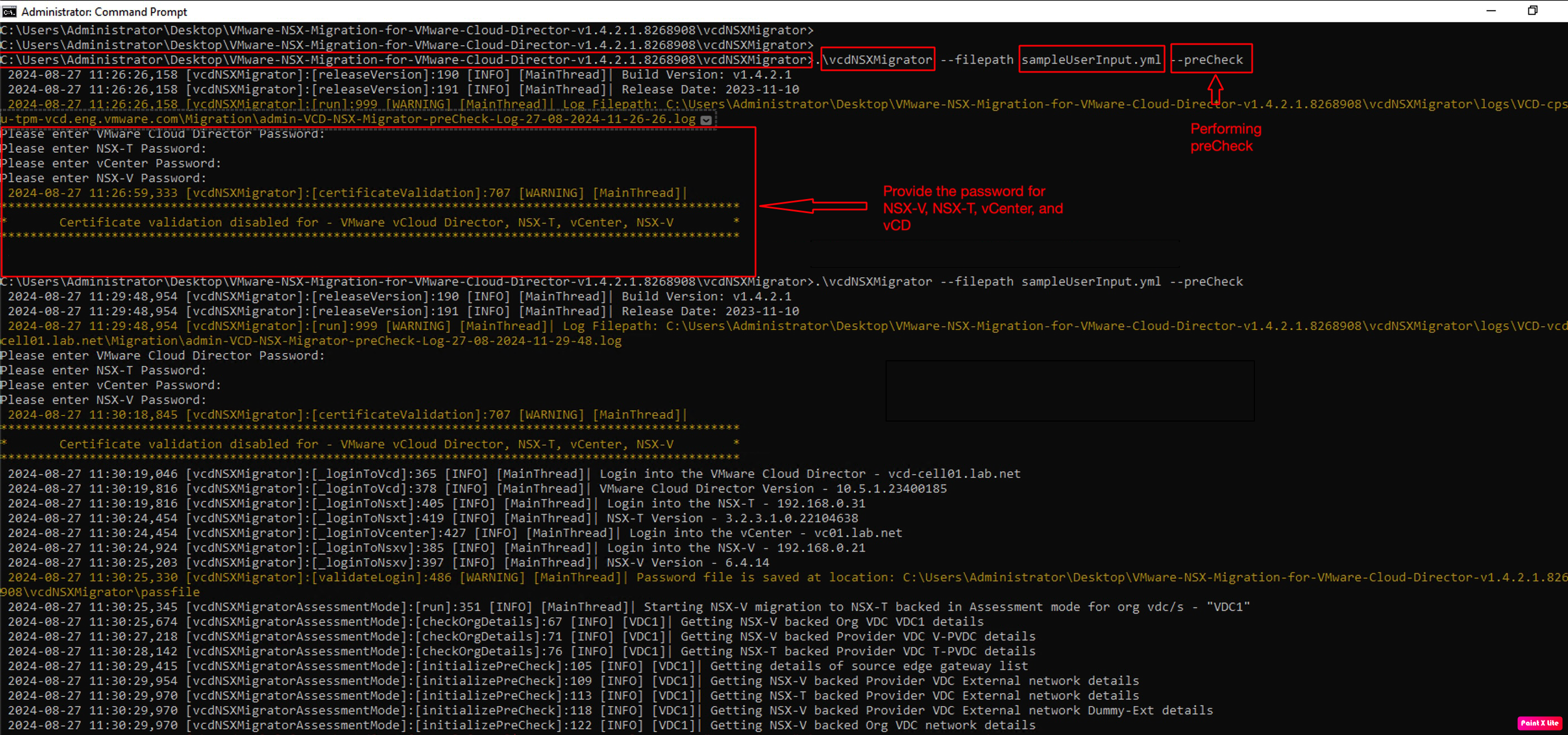
Task: Click the 'Performing preCheck' red annotation
Action: tap(1225, 138)
